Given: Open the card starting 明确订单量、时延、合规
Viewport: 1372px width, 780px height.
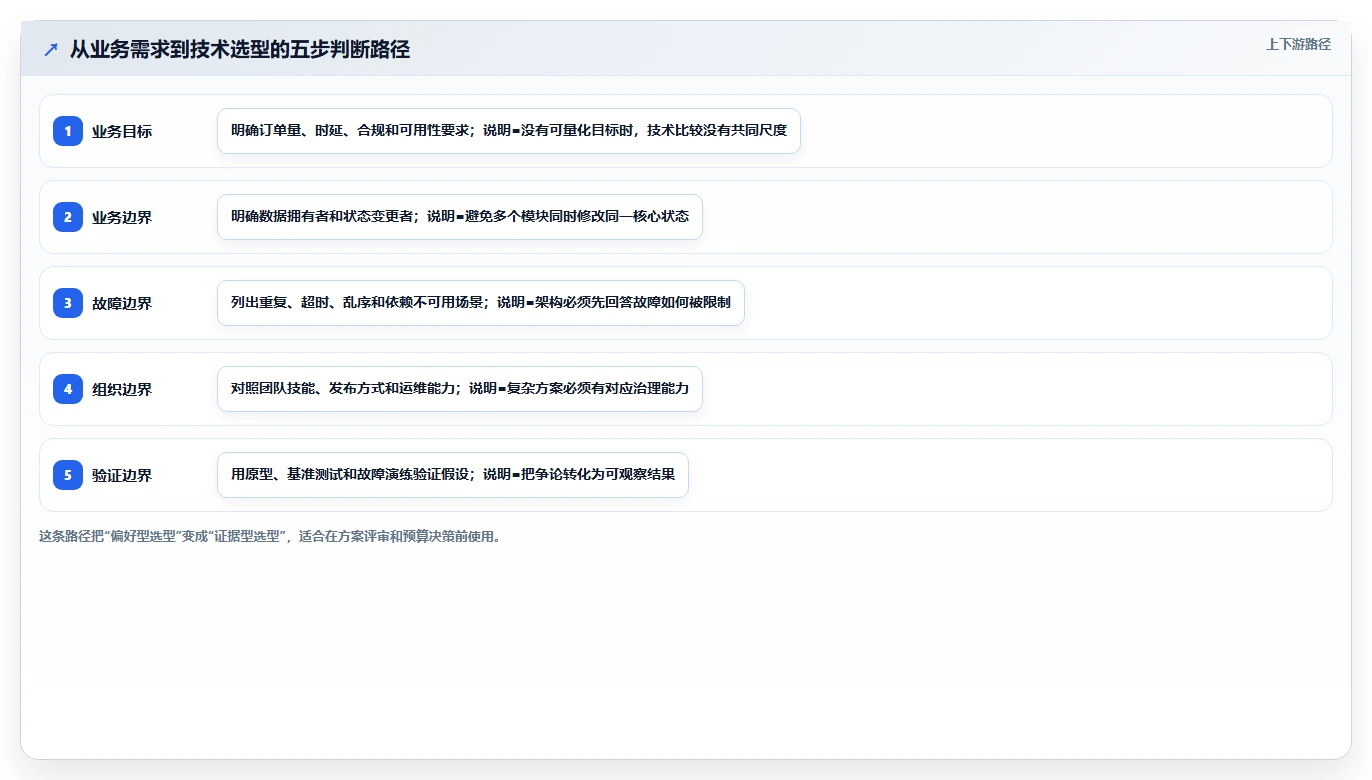Looking at the screenshot, I should coord(509,131).
